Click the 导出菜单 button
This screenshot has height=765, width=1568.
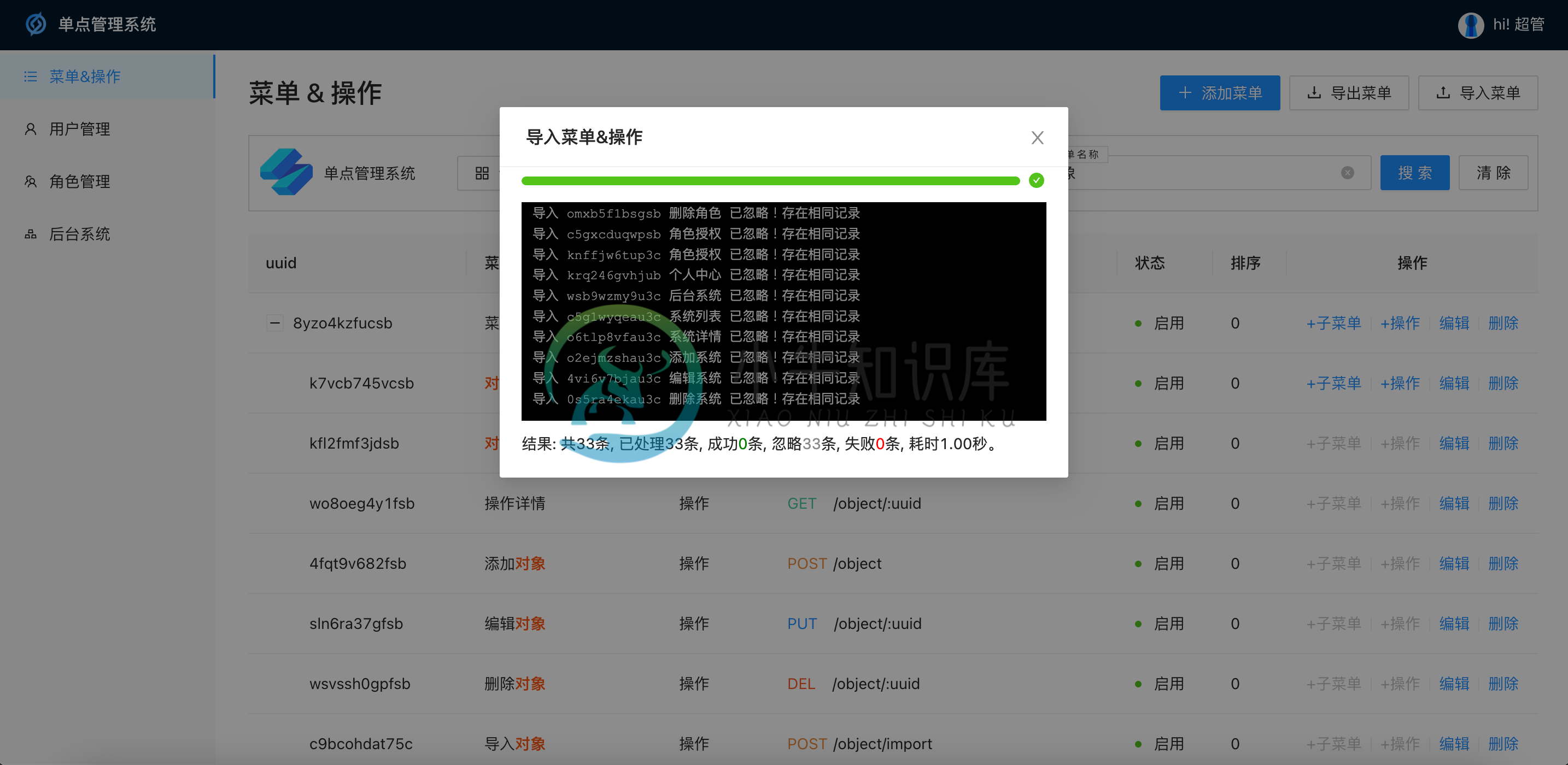(x=1348, y=93)
